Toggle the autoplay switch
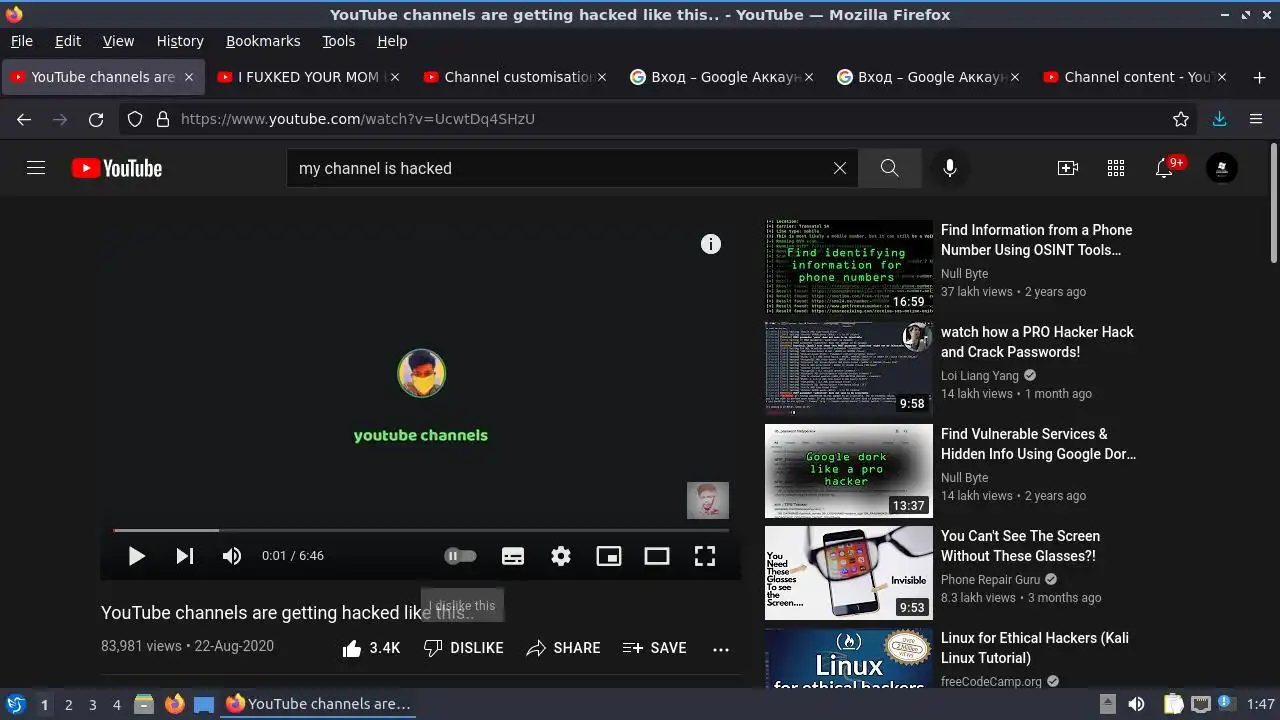Screen dimensions: 1280x720 click(460, 556)
